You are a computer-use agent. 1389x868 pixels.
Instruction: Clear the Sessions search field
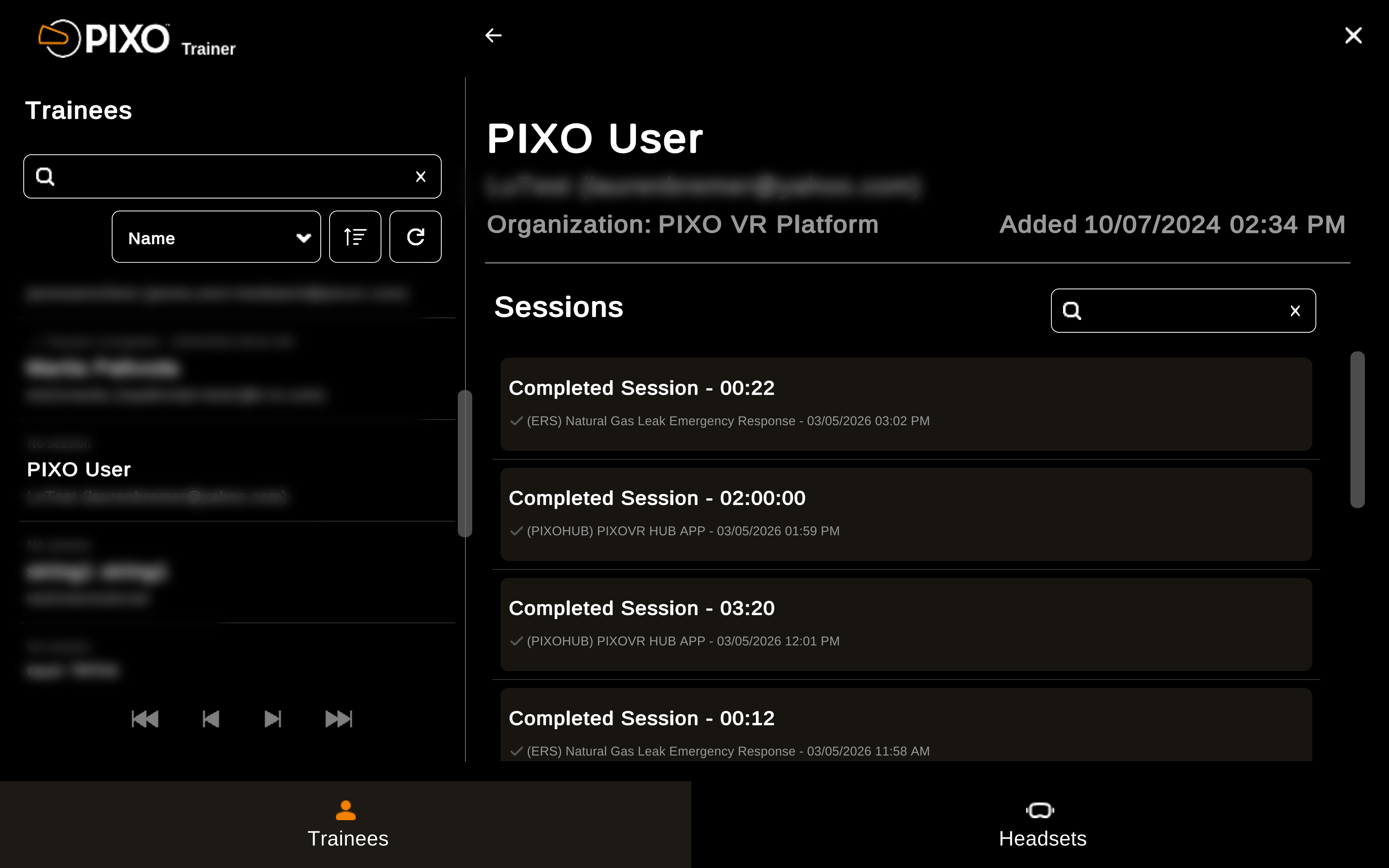pyautogui.click(x=1295, y=311)
